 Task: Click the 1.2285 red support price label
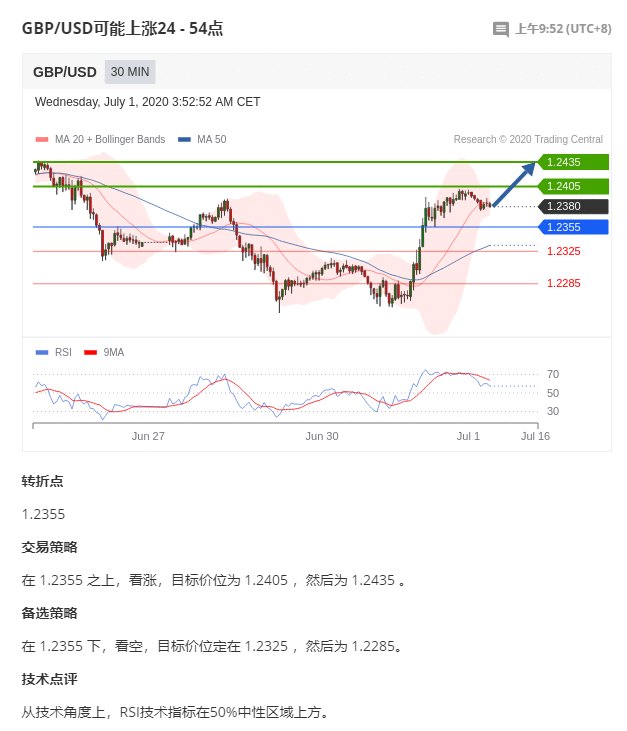[564, 283]
